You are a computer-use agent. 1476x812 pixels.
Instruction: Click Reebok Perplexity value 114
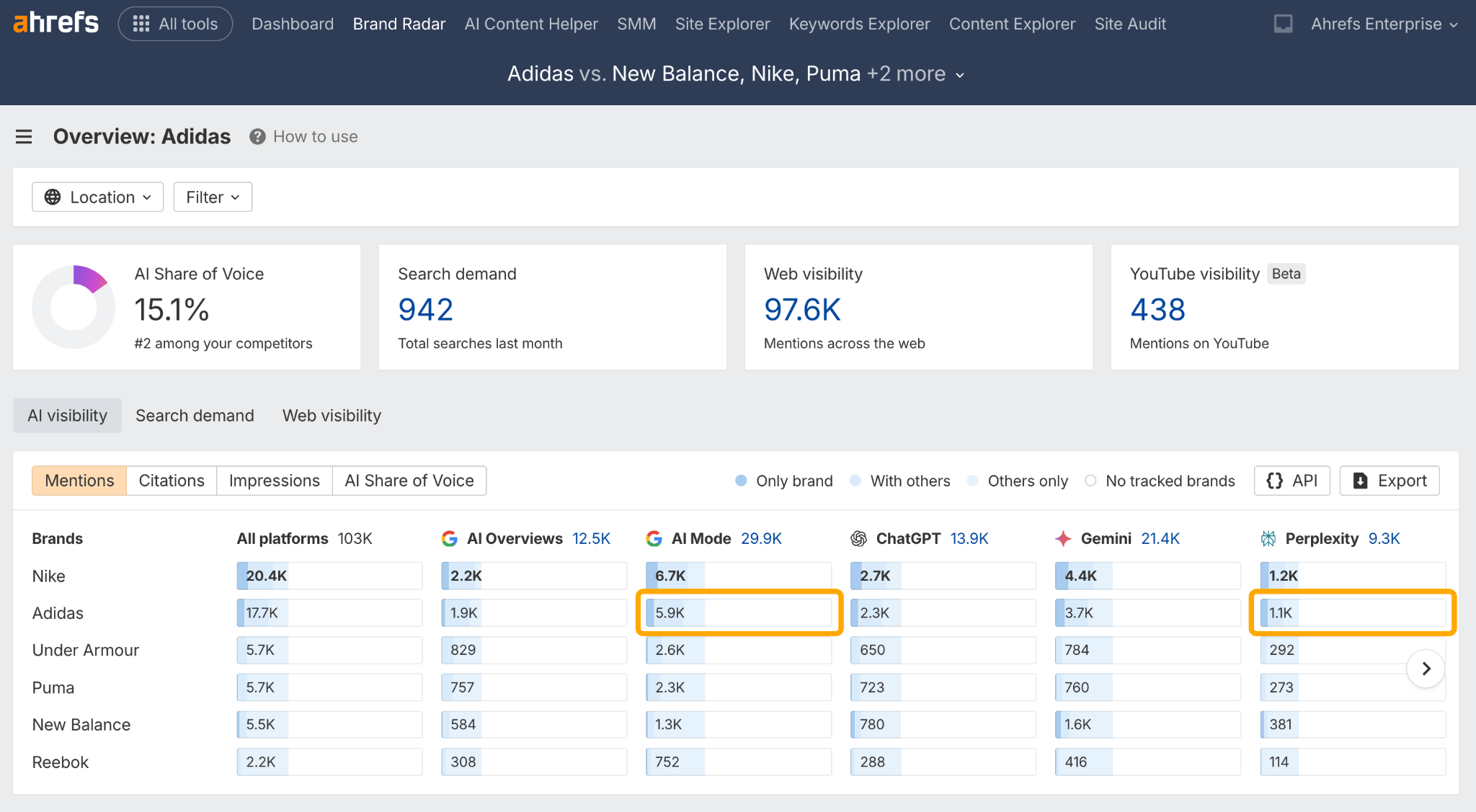pyautogui.click(x=1353, y=762)
